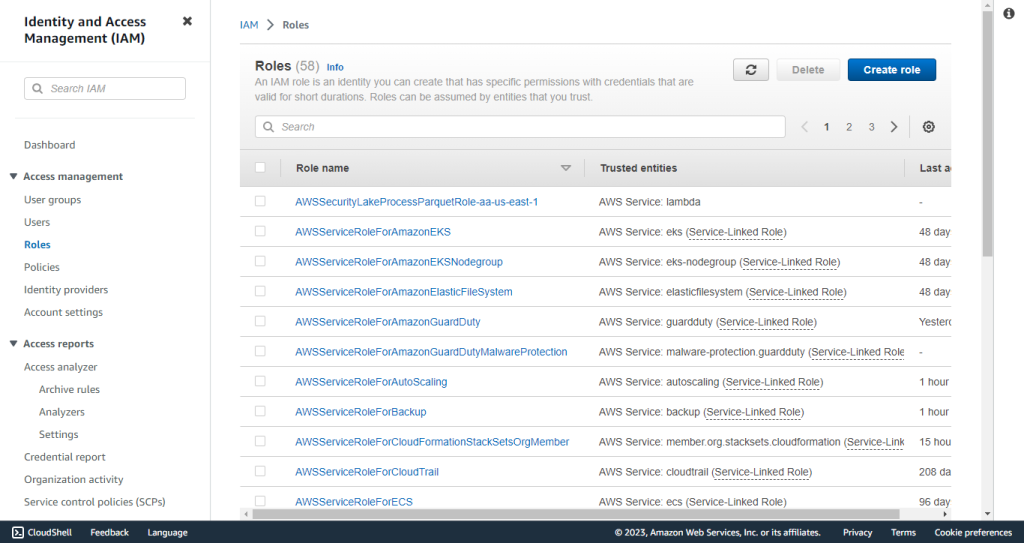Viewport: 1024px width, 543px height.
Task: Open Access analyzer in sidebar
Action: click(61, 367)
